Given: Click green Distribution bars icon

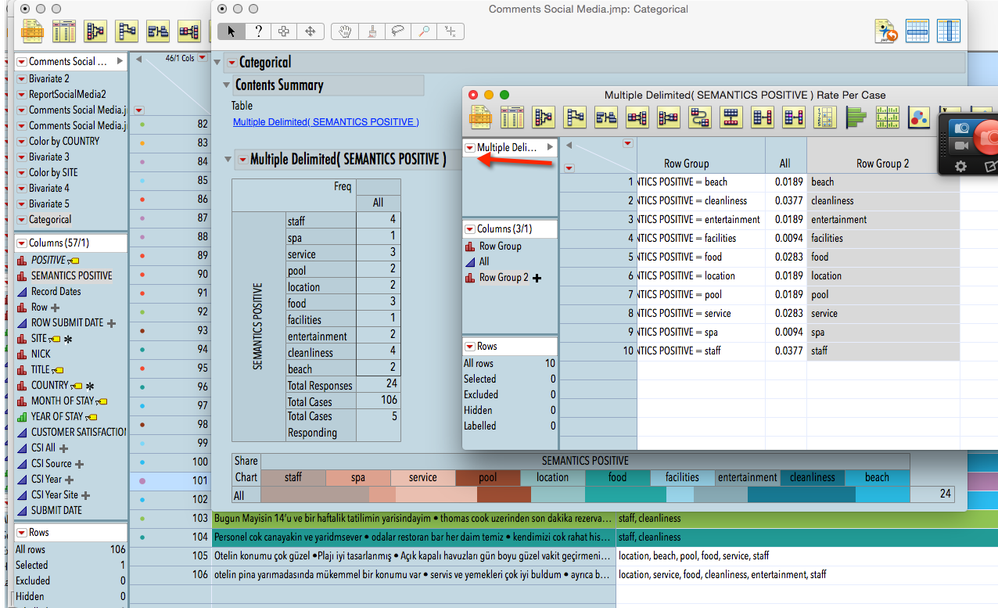Looking at the screenshot, I should click(x=856, y=118).
